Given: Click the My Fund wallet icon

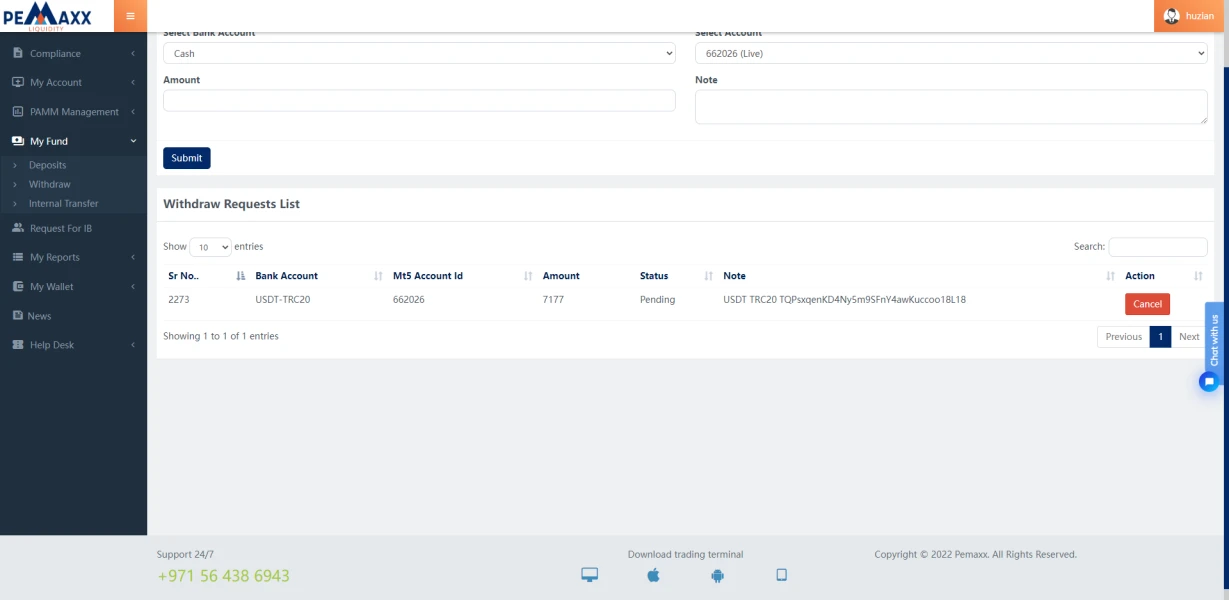Looking at the screenshot, I should tap(18, 141).
